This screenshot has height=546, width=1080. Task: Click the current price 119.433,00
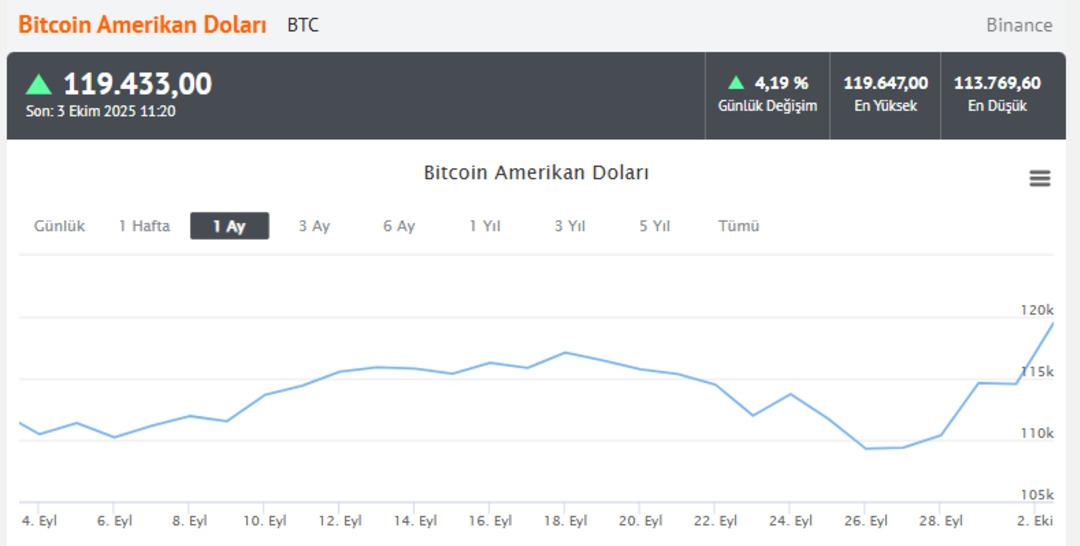[x=138, y=84]
